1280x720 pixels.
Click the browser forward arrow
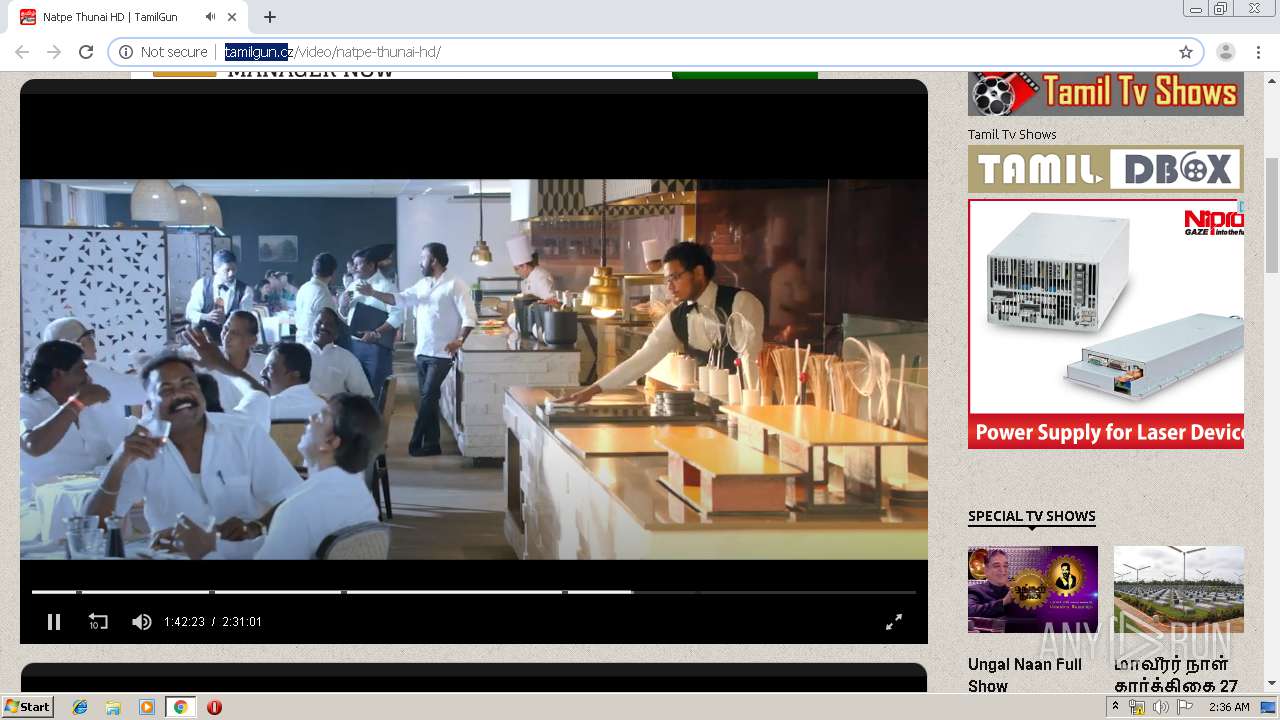[x=54, y=52]
